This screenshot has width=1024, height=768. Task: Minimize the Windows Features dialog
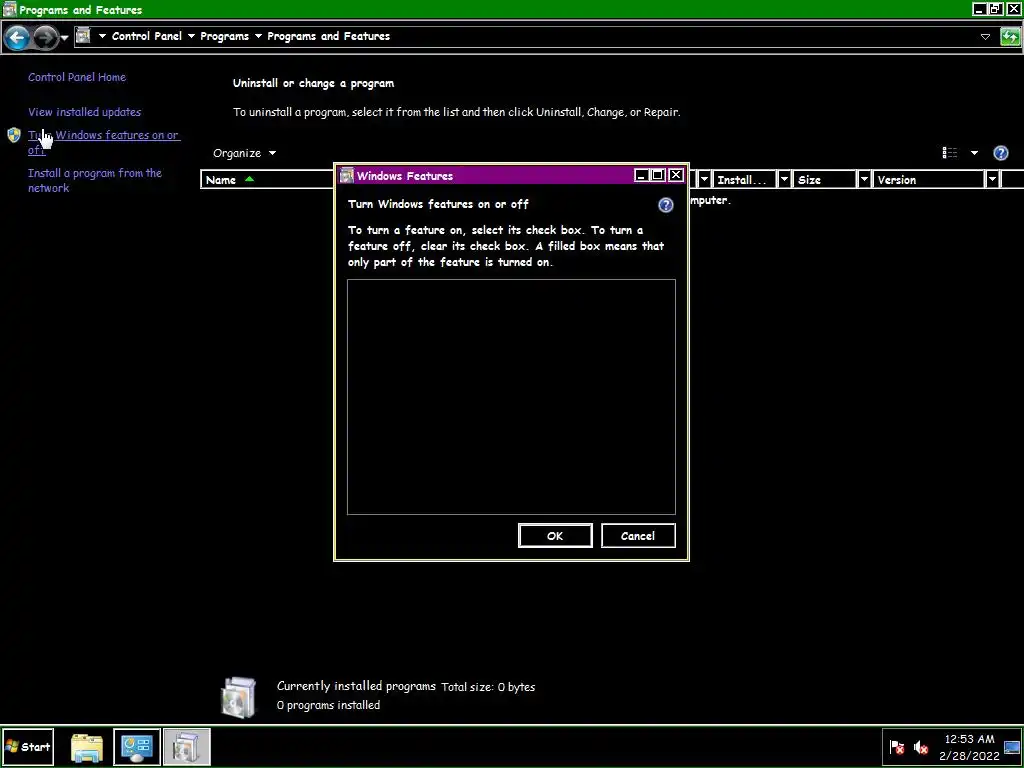tap(641, 175)
